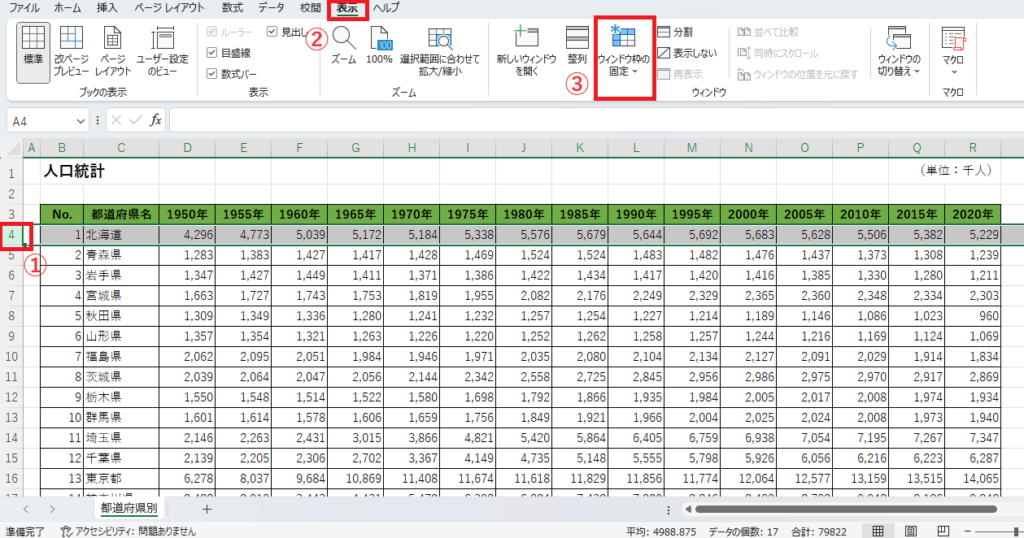Open the ヘルプ tab
Image resolution: width=1024 pixels, height=538 pixels.
386,8
